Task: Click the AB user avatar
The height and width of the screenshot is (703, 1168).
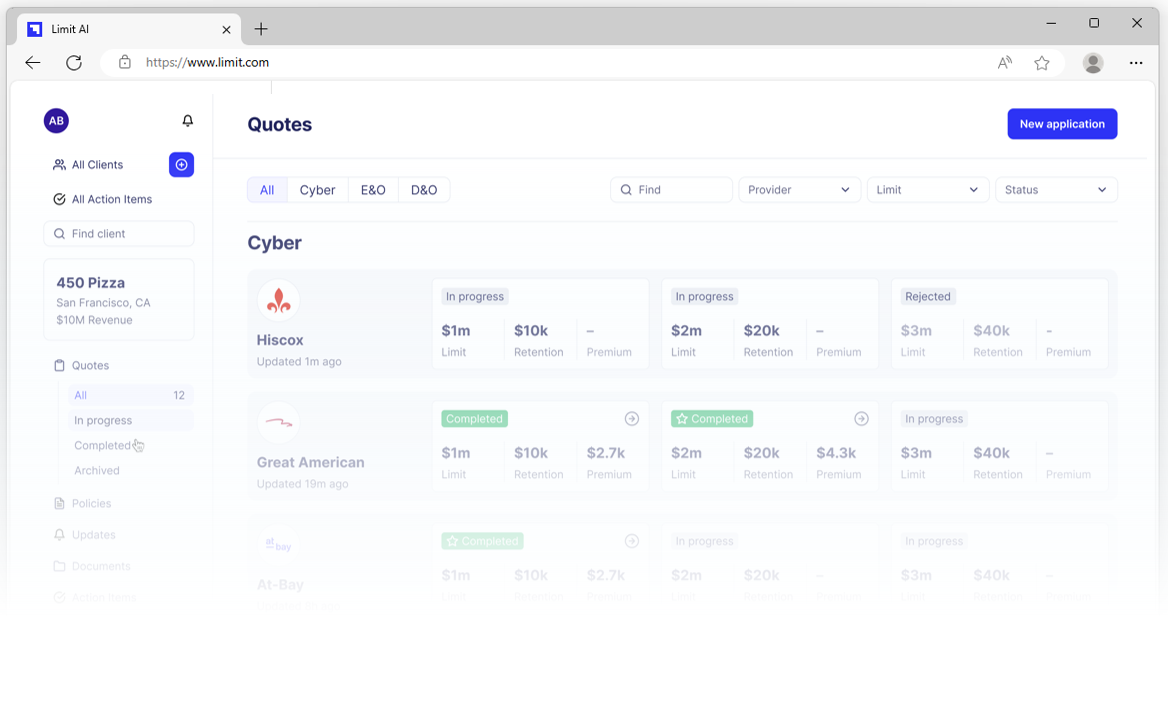Action: 57,121
